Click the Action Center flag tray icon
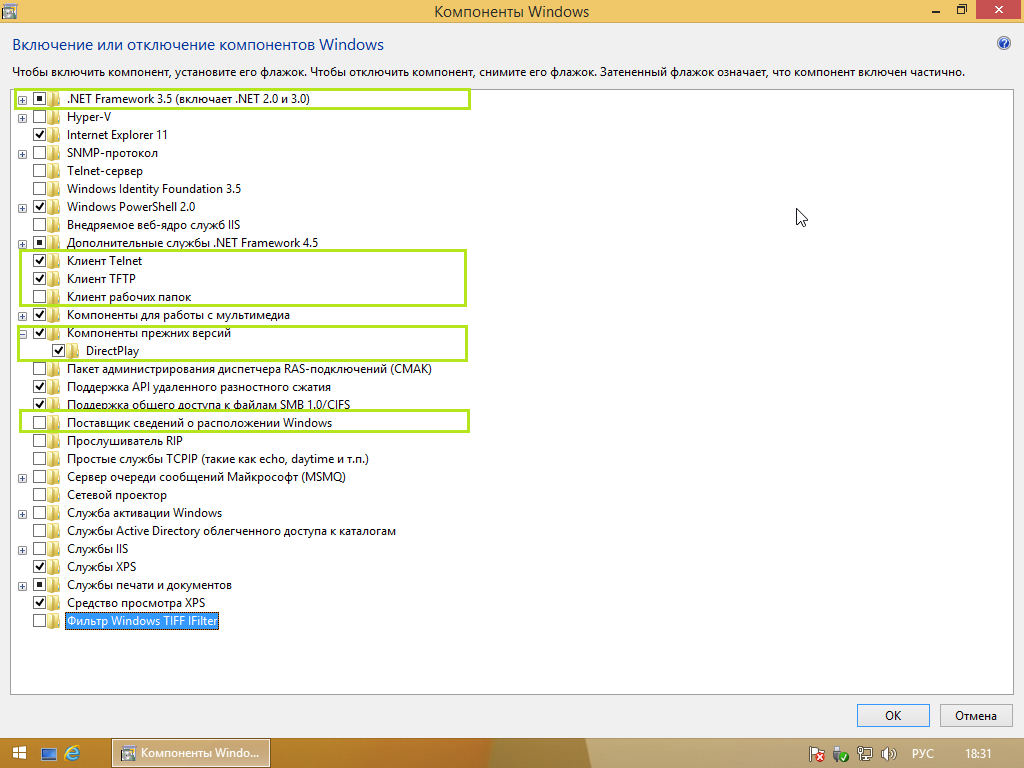Image resolution: width=1024 pixels, height=768 pixels. pos(817,753)
